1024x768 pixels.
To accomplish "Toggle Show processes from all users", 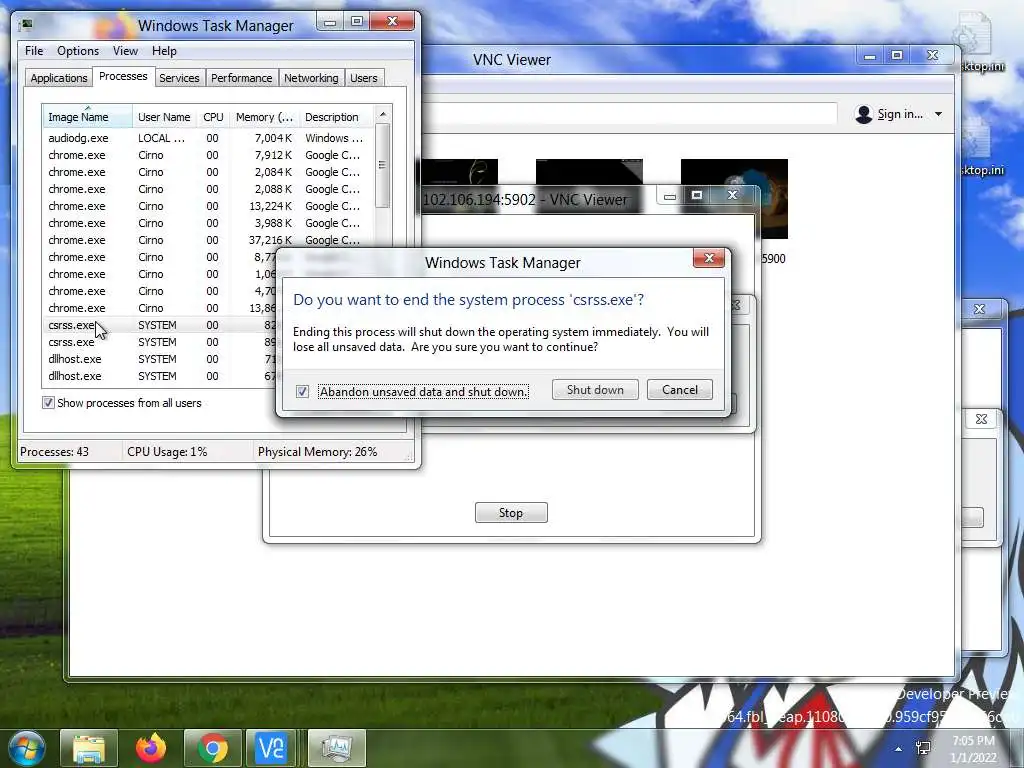I will click(x=48, y=403).
